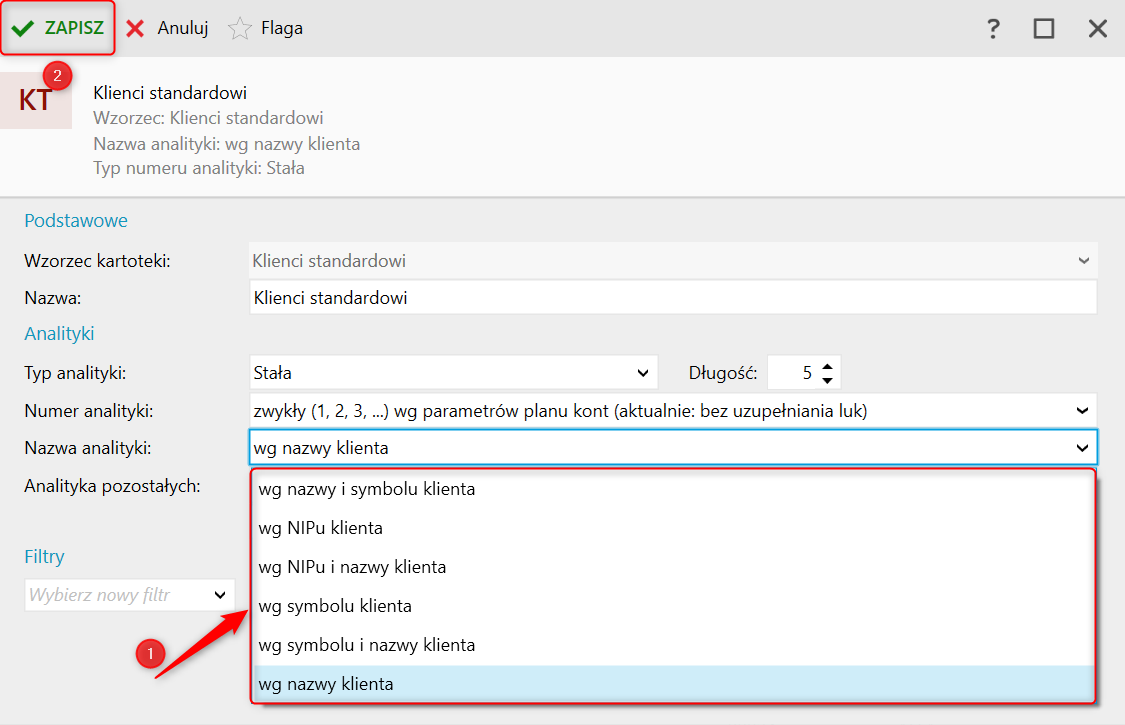Choose 'wg symbolu i nazwy klienta'
This screenshot has width=1125, height=725.
(366, 645)
